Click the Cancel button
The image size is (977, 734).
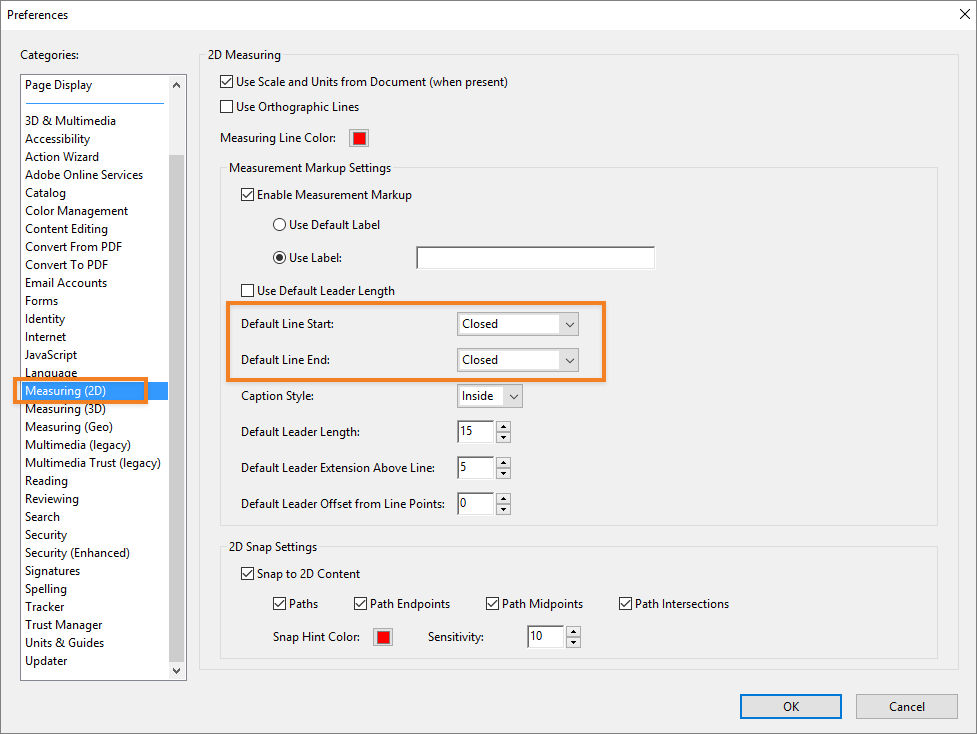click(x=906, y=706)
